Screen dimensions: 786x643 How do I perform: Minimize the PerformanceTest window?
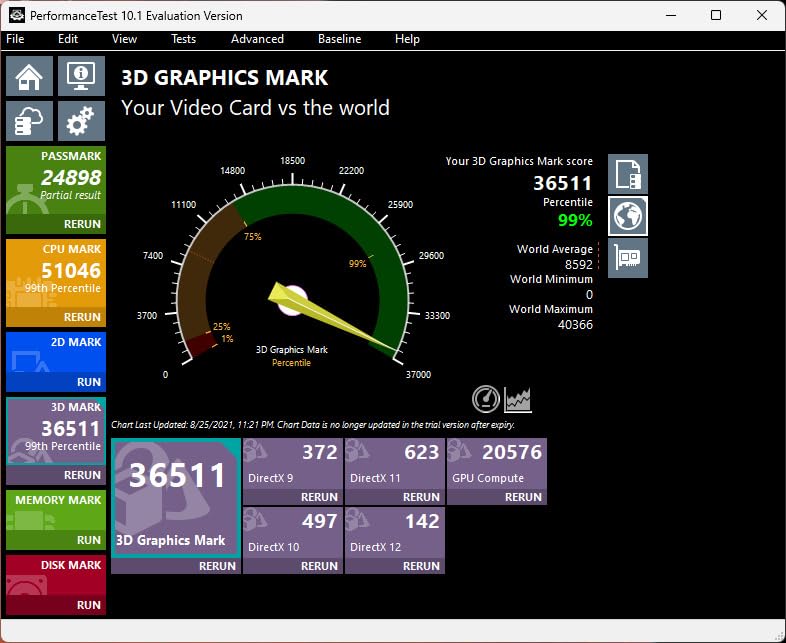click(x=671, y=16)
